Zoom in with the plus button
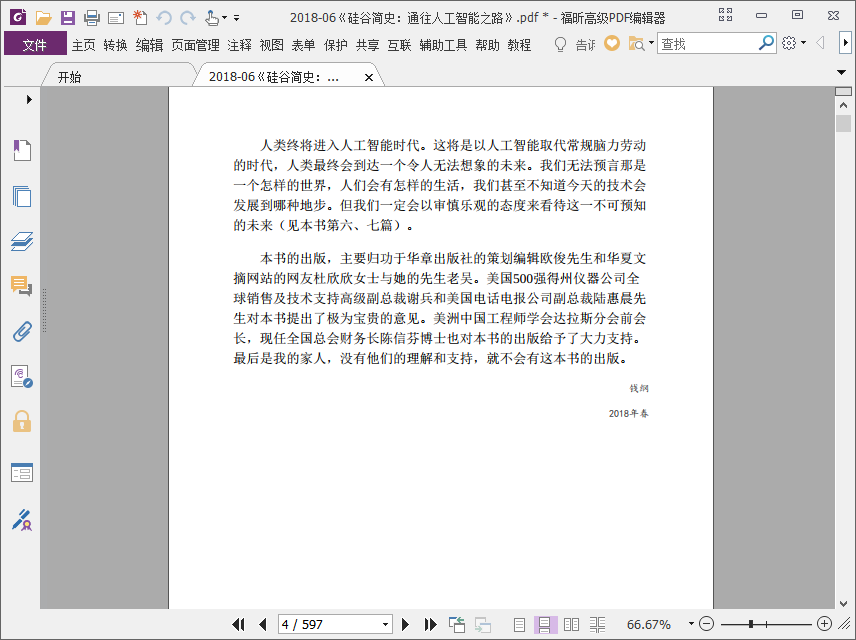Screen dimensions: 856x640 [x=824, y=624]
